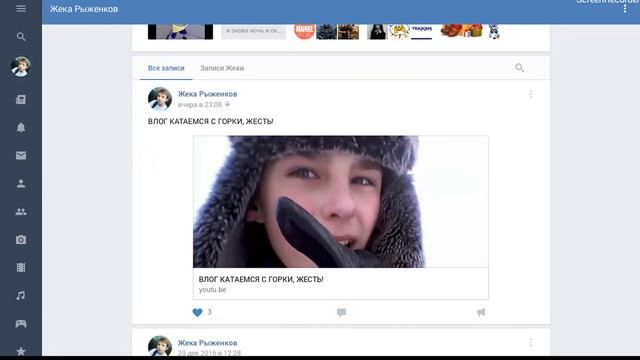The height and width of the screenshot is (360, 640).
Task: Click the вчера в 23:08 timestamp
Action: (200, 105)
